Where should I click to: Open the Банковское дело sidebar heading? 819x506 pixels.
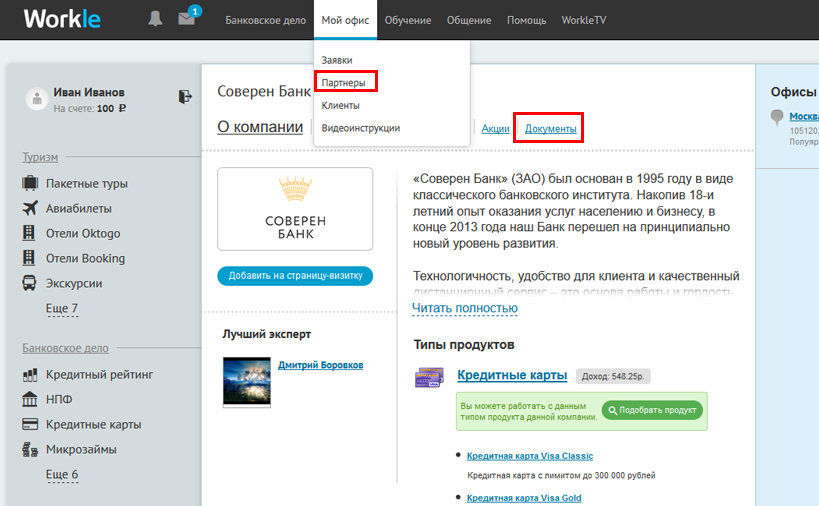click(x=65, y=348)
